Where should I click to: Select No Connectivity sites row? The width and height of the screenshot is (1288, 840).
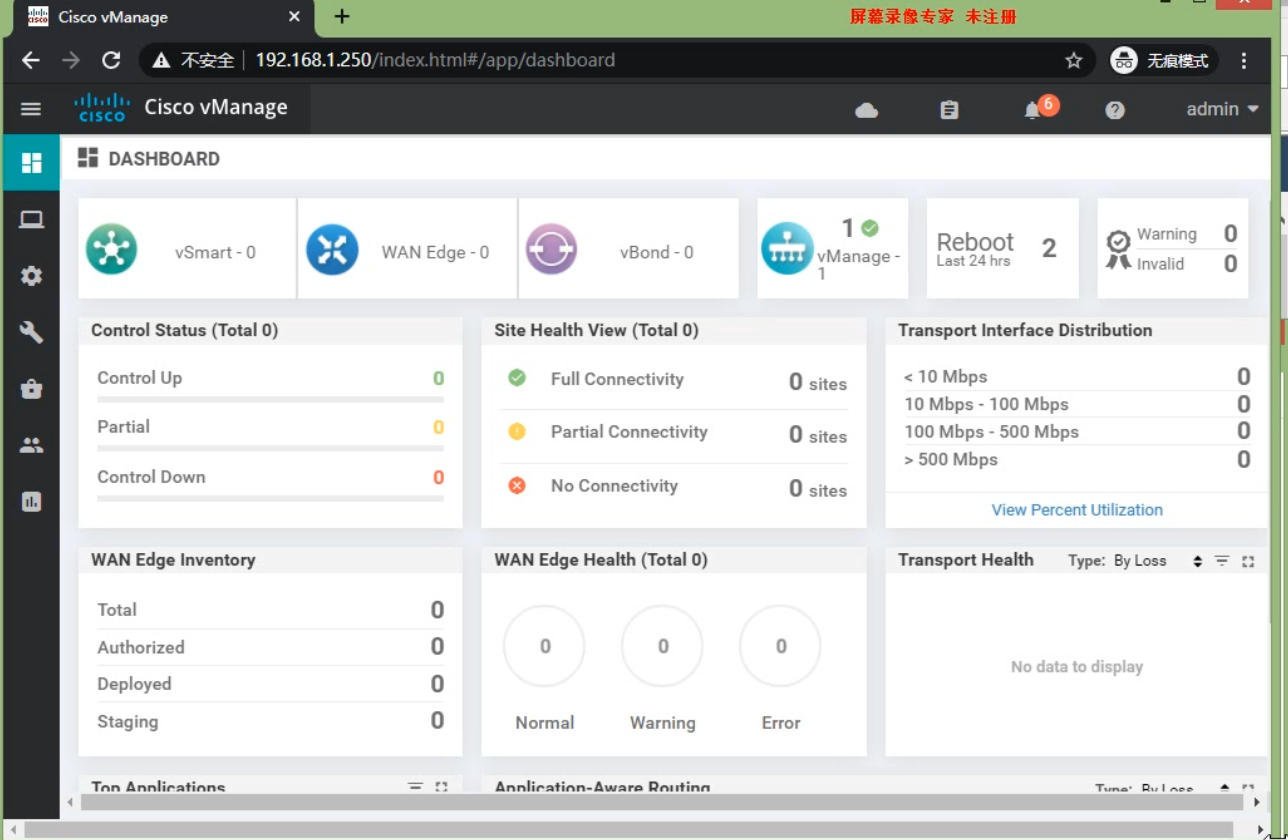click(x=674, y=487)
